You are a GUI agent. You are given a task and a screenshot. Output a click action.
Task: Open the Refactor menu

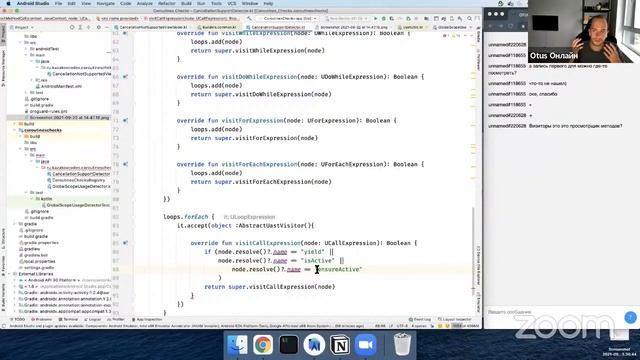coord(167,3)
